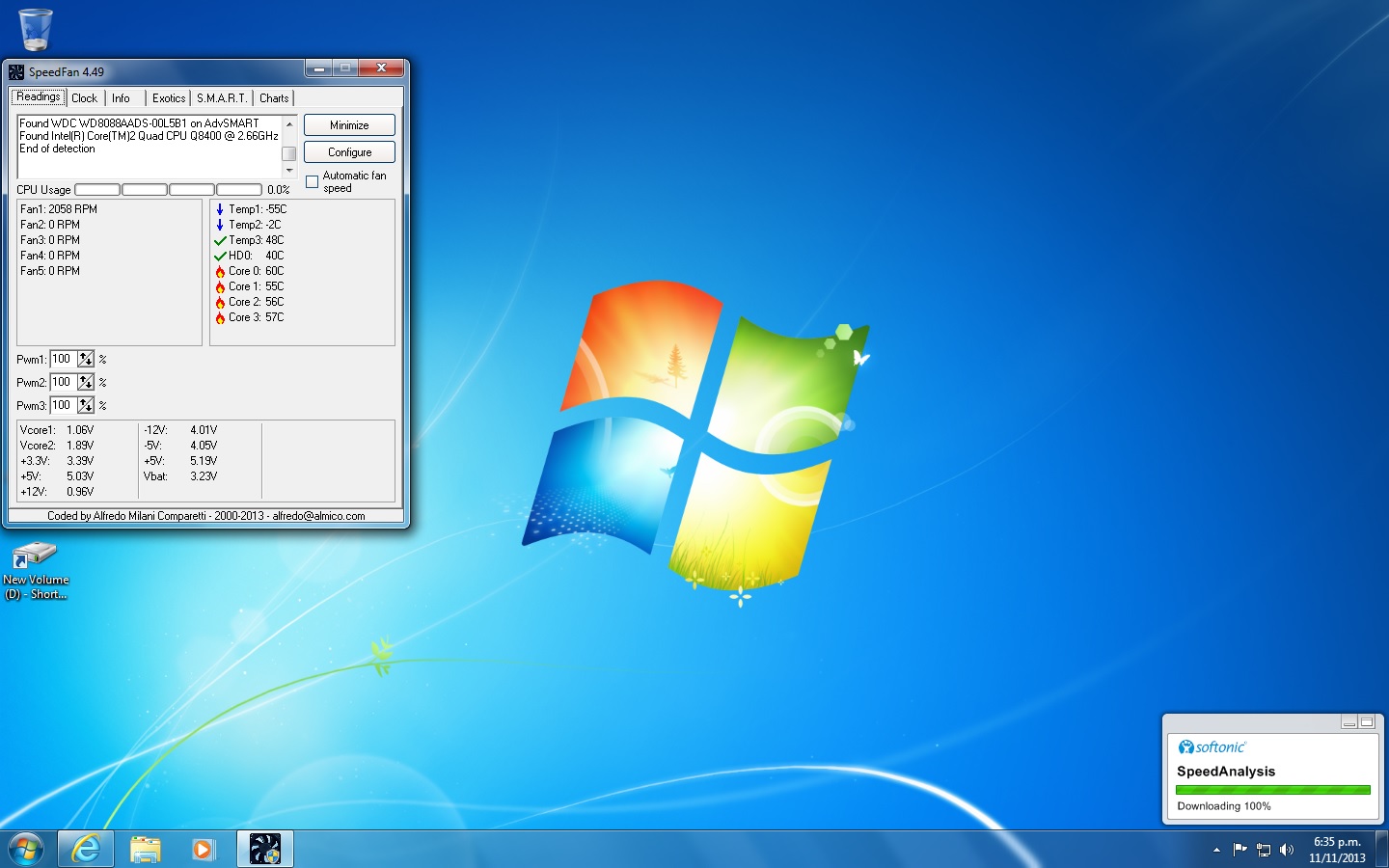Switch to the Readings tab
The image size is (1389, 868).
coord(39,97)
